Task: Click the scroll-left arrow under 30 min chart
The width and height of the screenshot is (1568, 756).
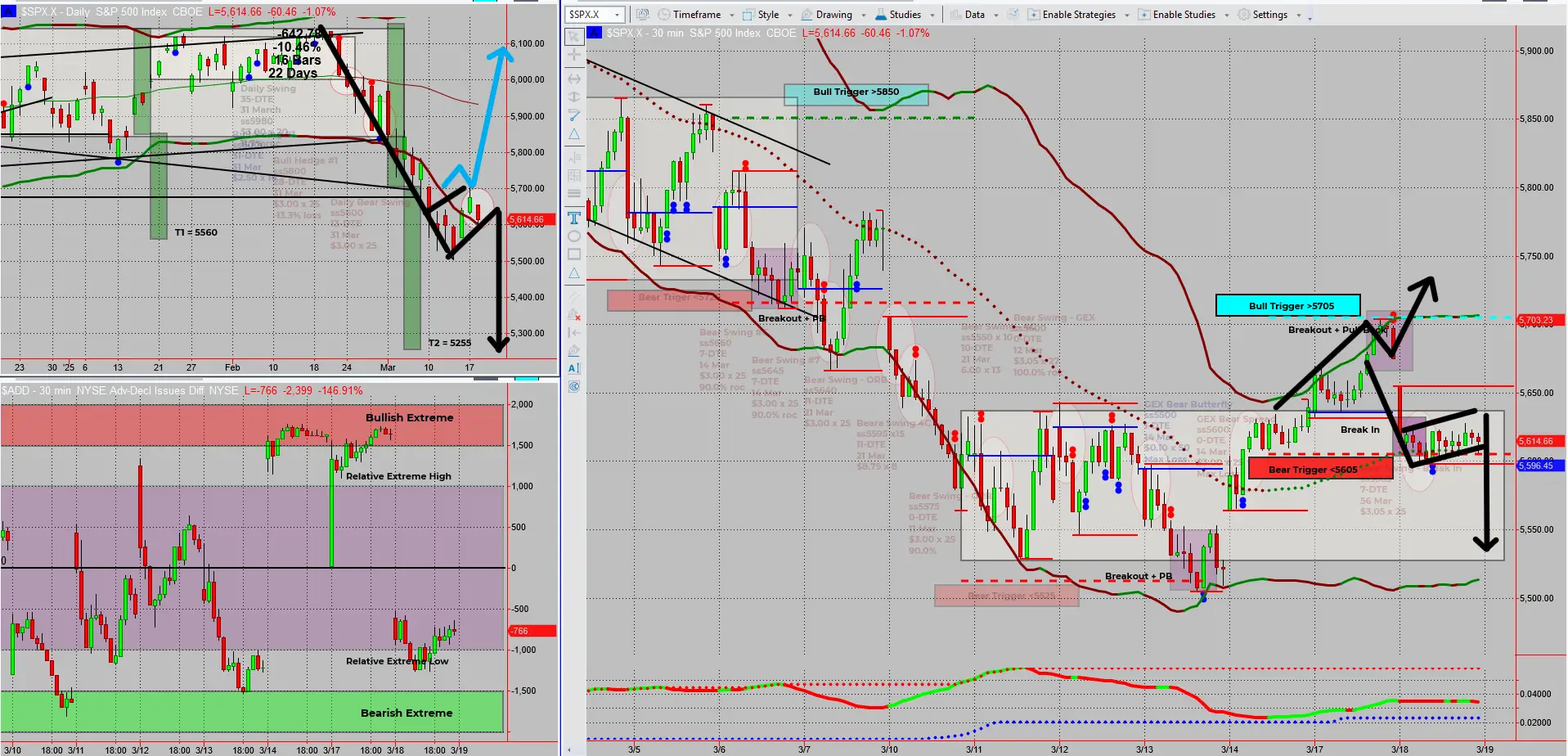Action: [570, 749]
